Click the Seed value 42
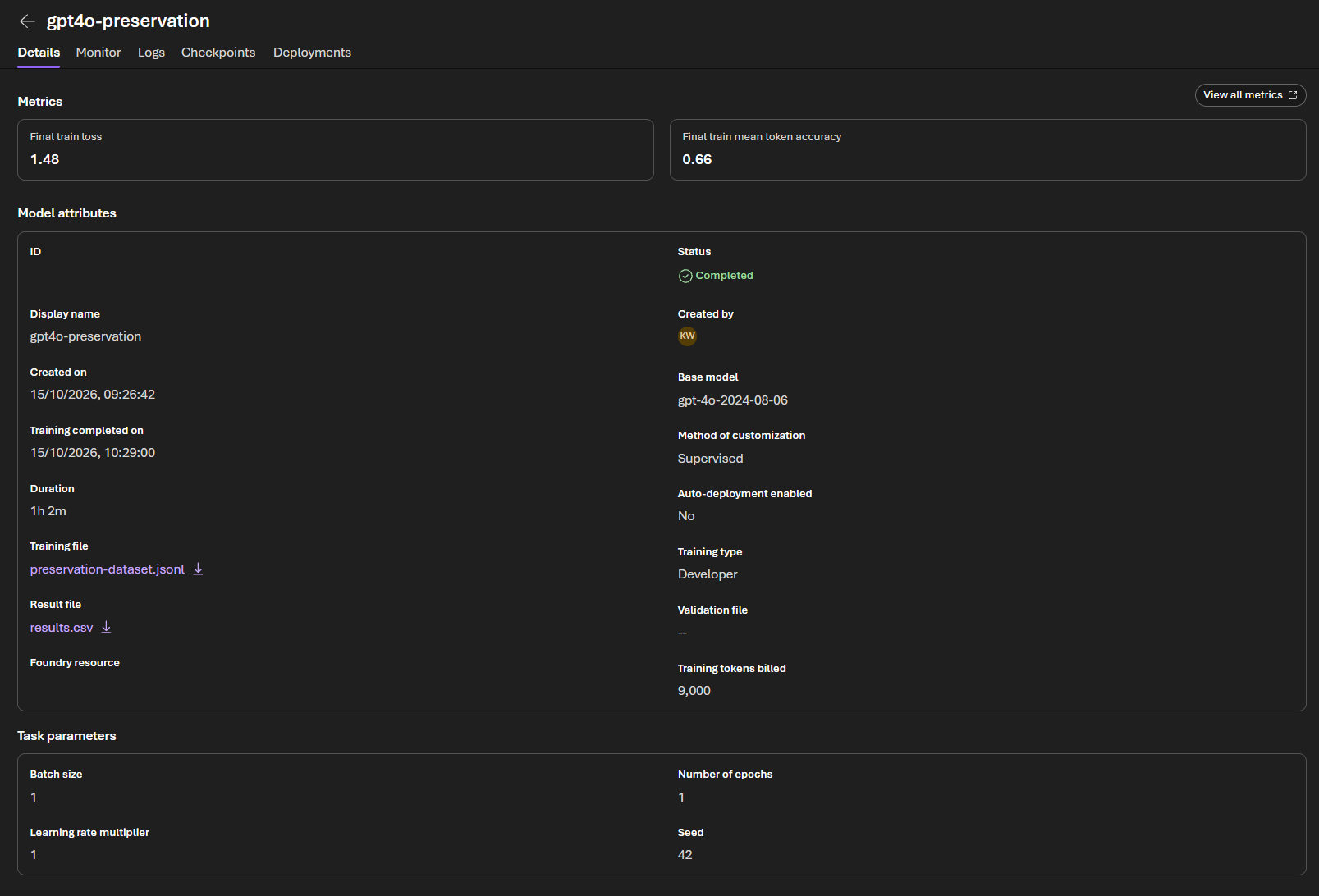This screenshot has width=1319, height=896. (x=685, y=855)
